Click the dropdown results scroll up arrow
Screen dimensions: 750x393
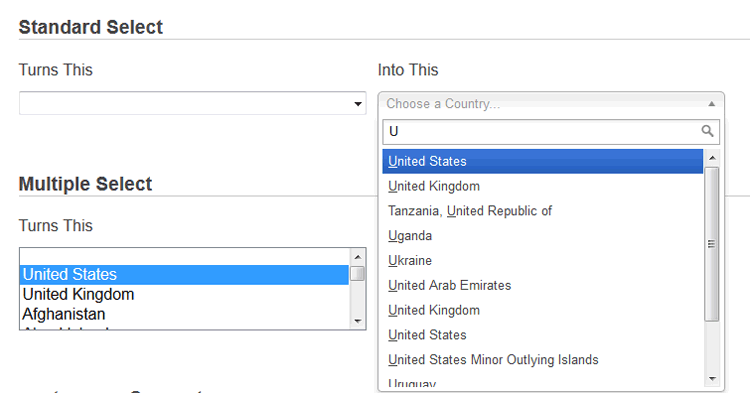click(x=712, y=158)
